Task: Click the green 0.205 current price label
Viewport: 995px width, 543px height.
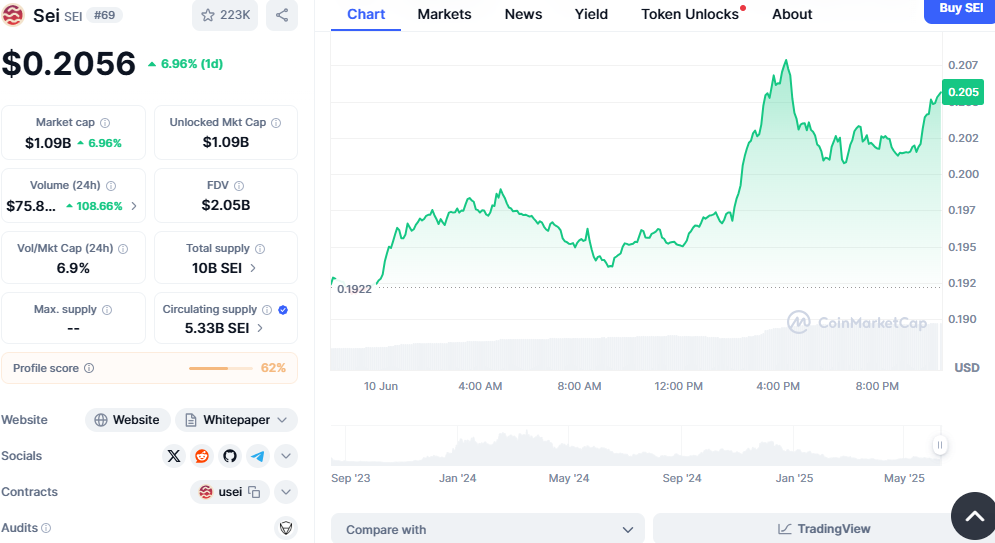Action: click(963, 93)
